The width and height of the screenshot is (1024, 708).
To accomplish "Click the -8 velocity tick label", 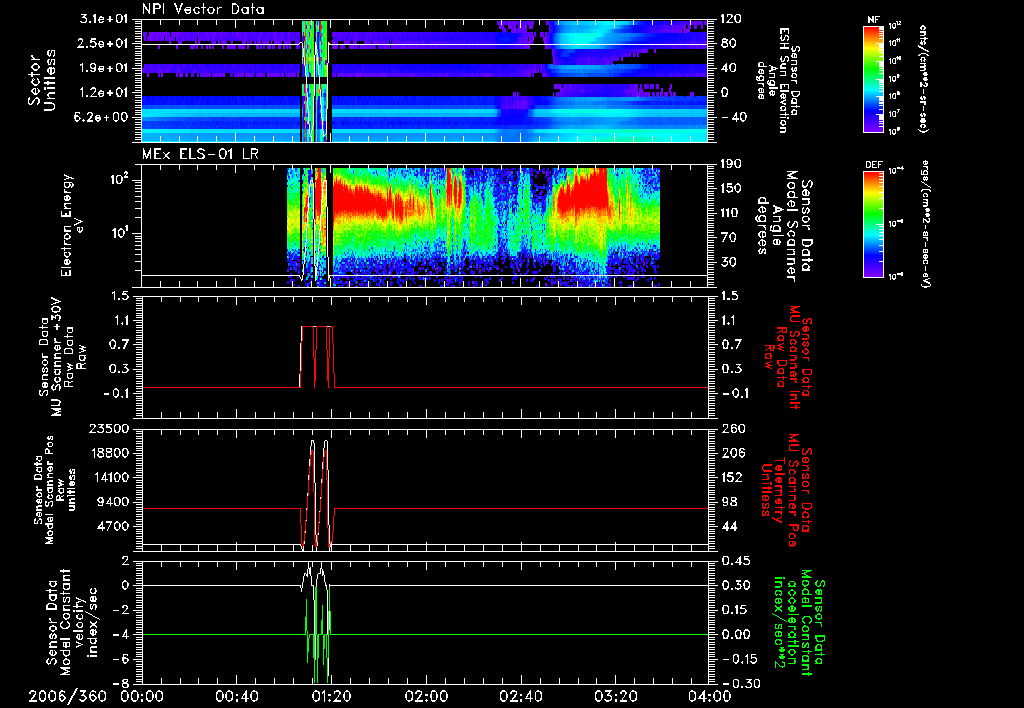I will (122, 684).
